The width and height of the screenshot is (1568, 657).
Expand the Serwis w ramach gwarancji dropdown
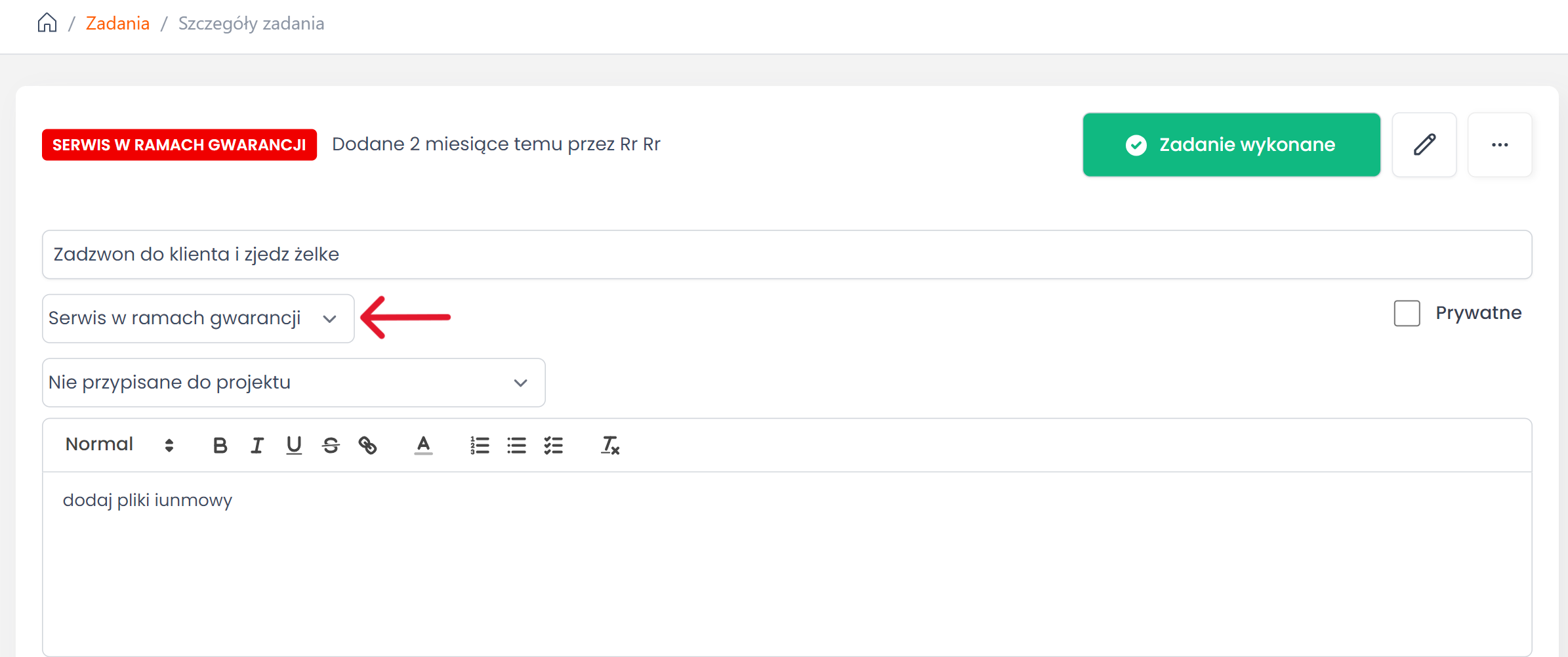pyautogui.click(x=197, y=318)
